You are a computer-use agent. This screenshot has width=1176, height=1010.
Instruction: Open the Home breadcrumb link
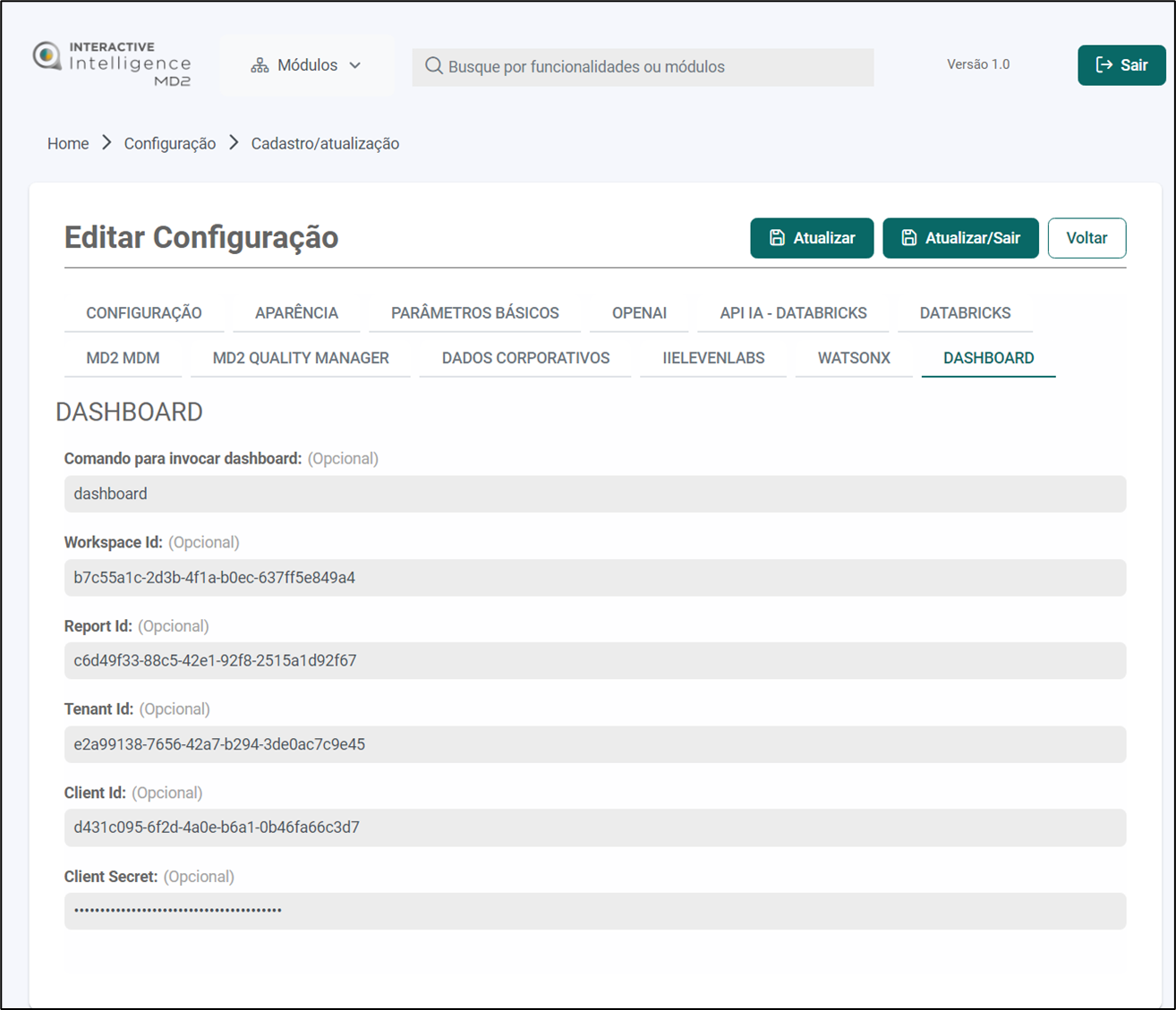[x=68, y=143]
